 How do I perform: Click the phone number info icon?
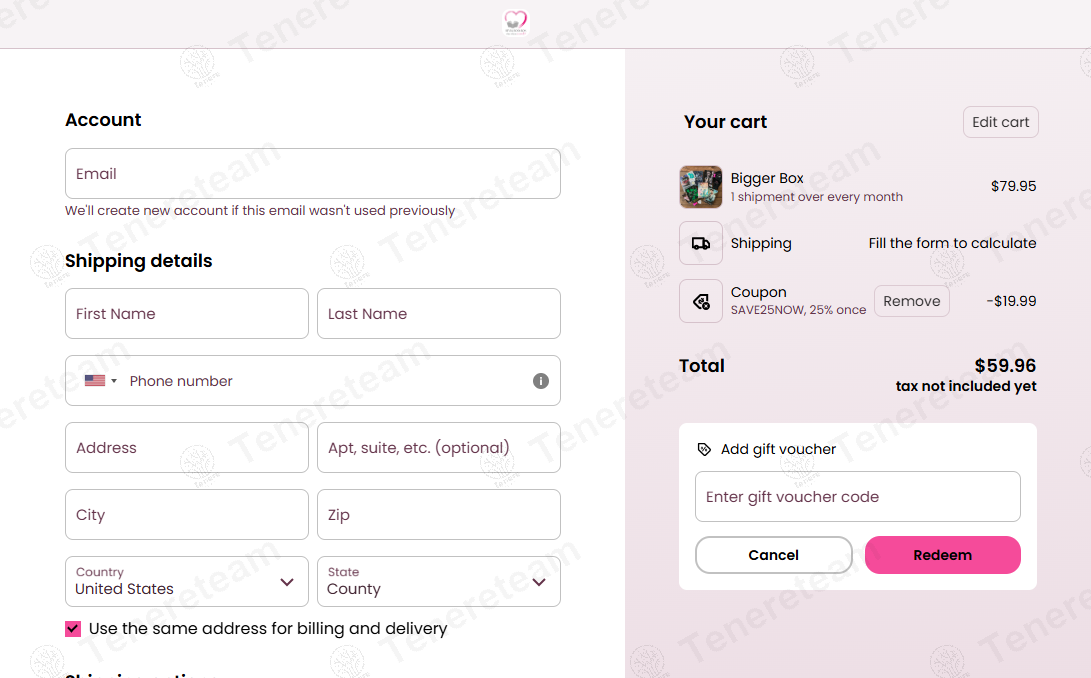click(x=541, y=381)
